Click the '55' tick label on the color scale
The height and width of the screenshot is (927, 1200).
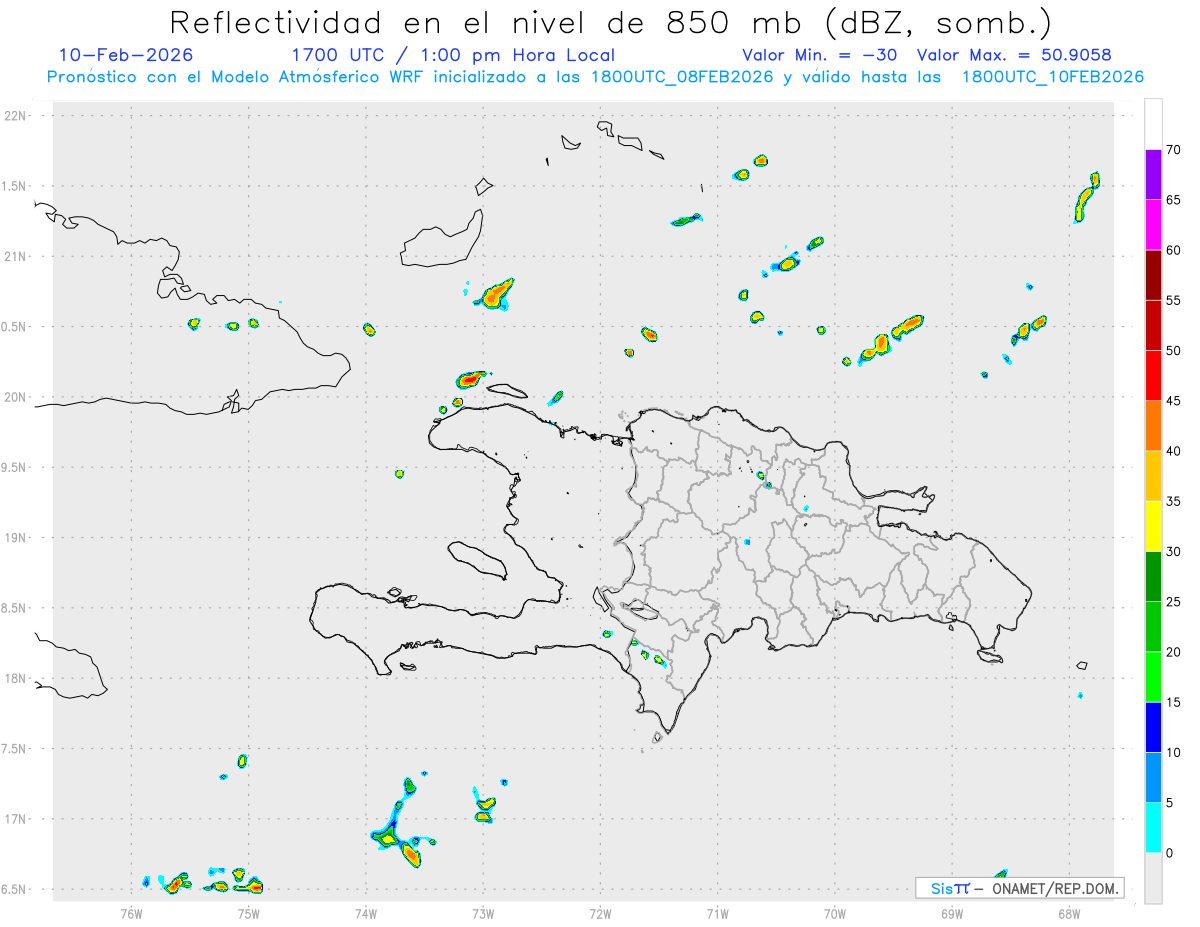1174,300
